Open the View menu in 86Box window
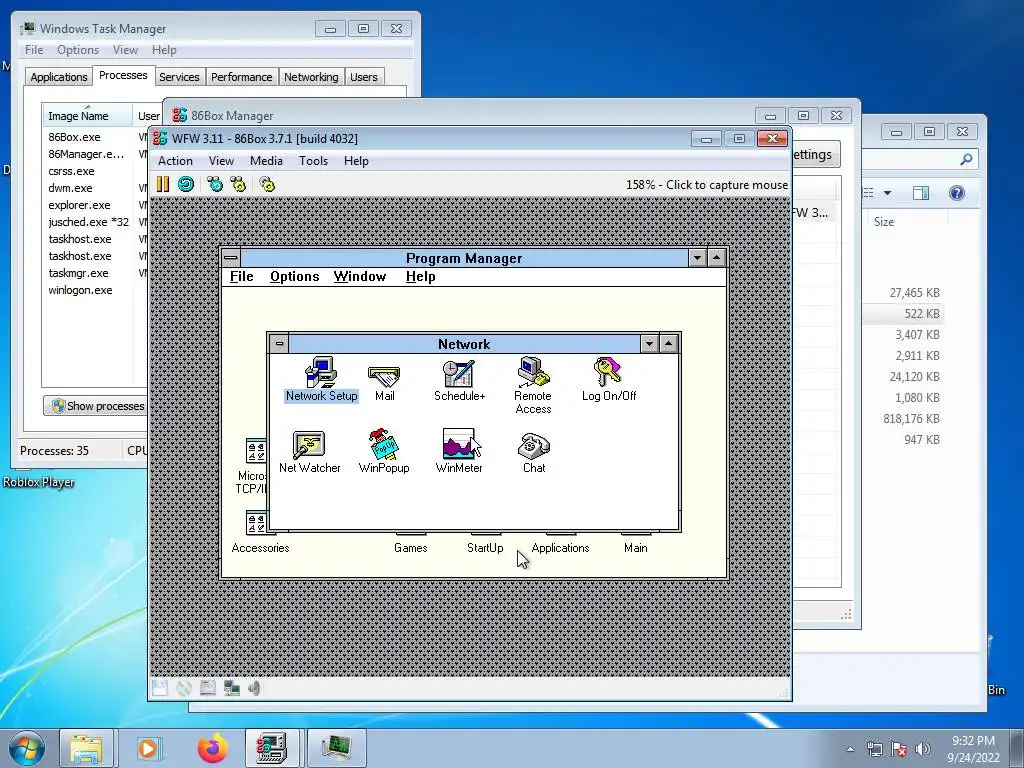The image size is (1024, 768). [221, 161]
